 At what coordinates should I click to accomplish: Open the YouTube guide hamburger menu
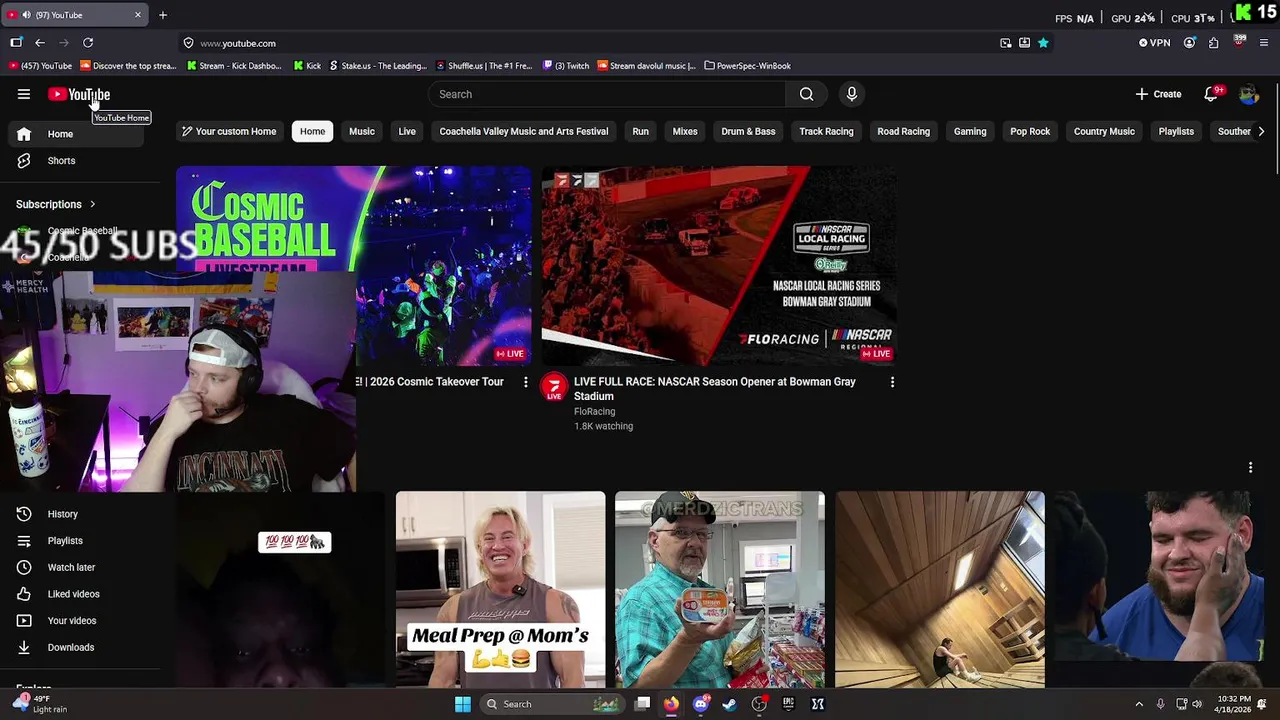[x=24, y=94]
